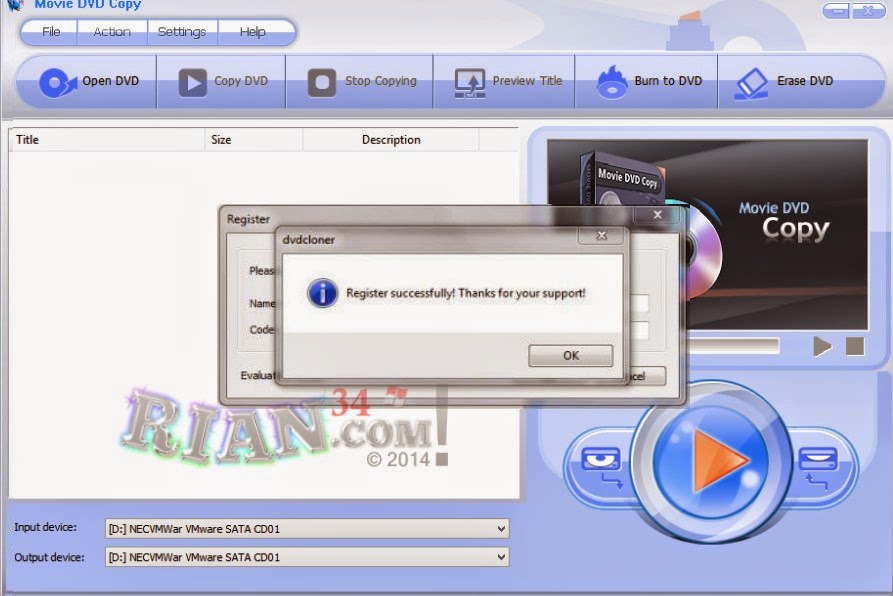Play the preview video

coord(822,346)
